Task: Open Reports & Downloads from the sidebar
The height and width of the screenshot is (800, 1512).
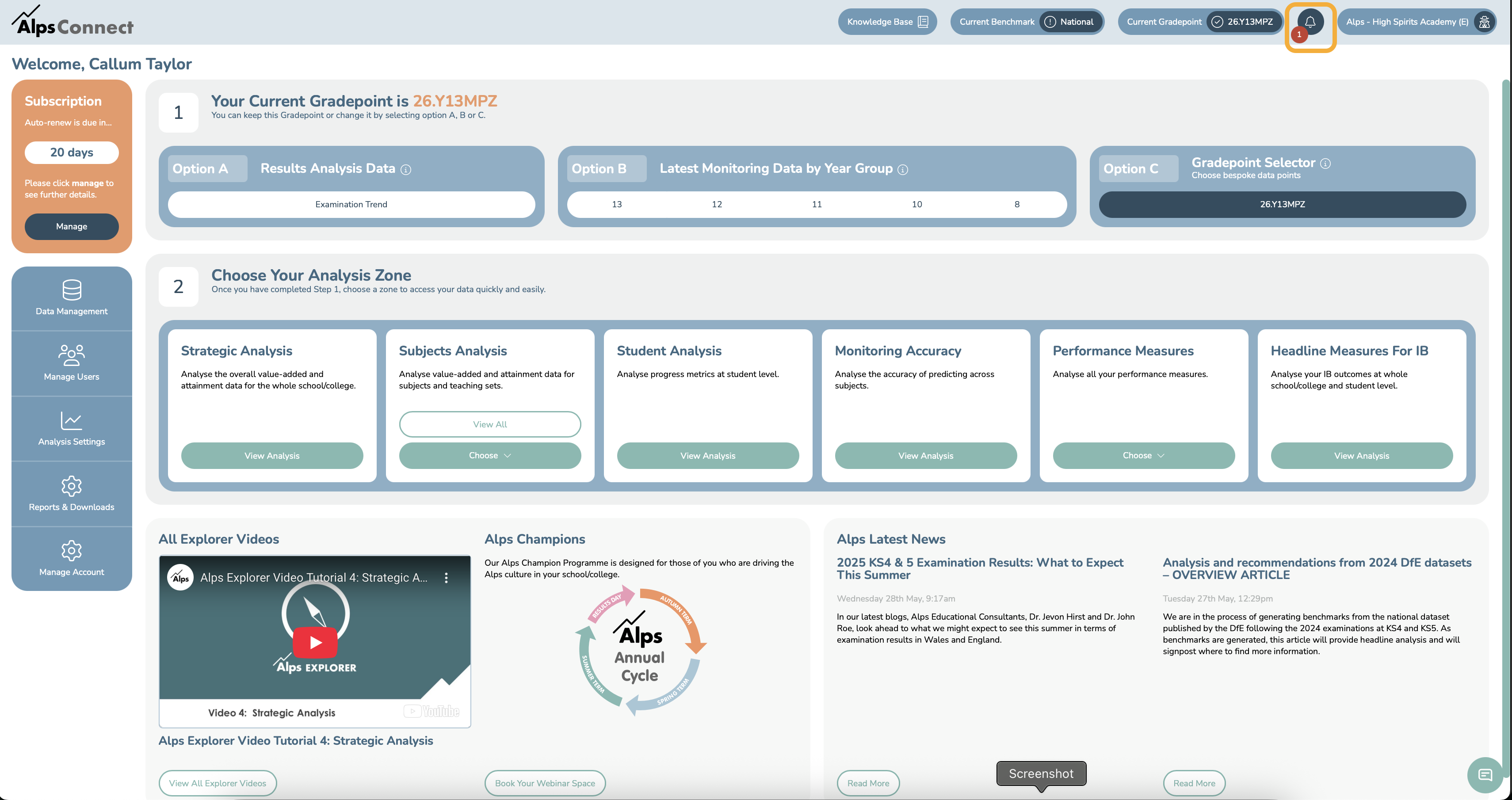Action: (72, 494)
